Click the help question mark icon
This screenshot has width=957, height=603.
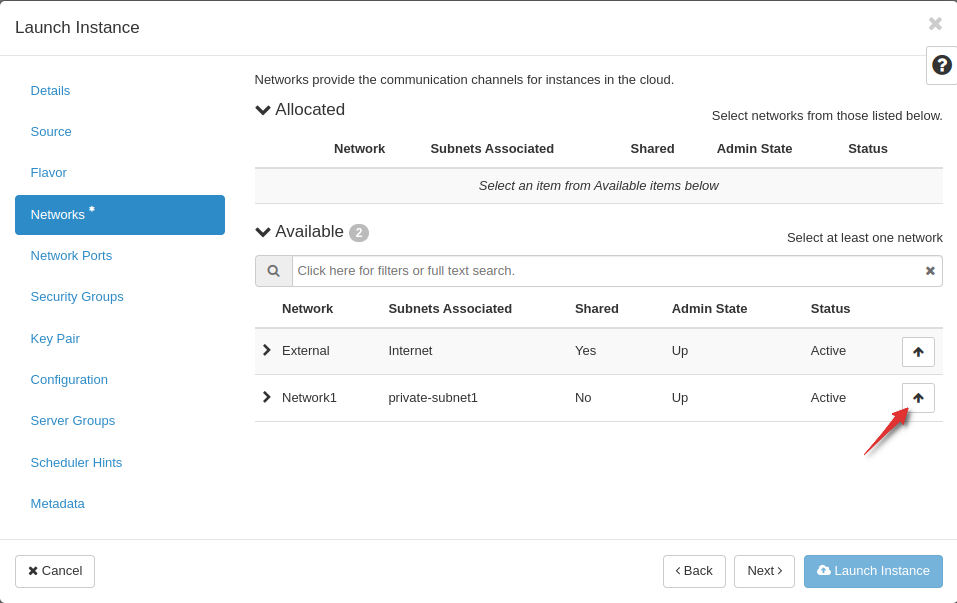[941, 65]
